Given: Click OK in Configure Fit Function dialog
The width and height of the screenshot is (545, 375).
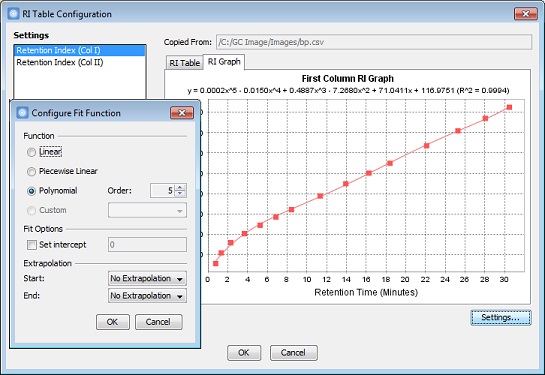Looking at the screenshot, I should click(113, 322).
